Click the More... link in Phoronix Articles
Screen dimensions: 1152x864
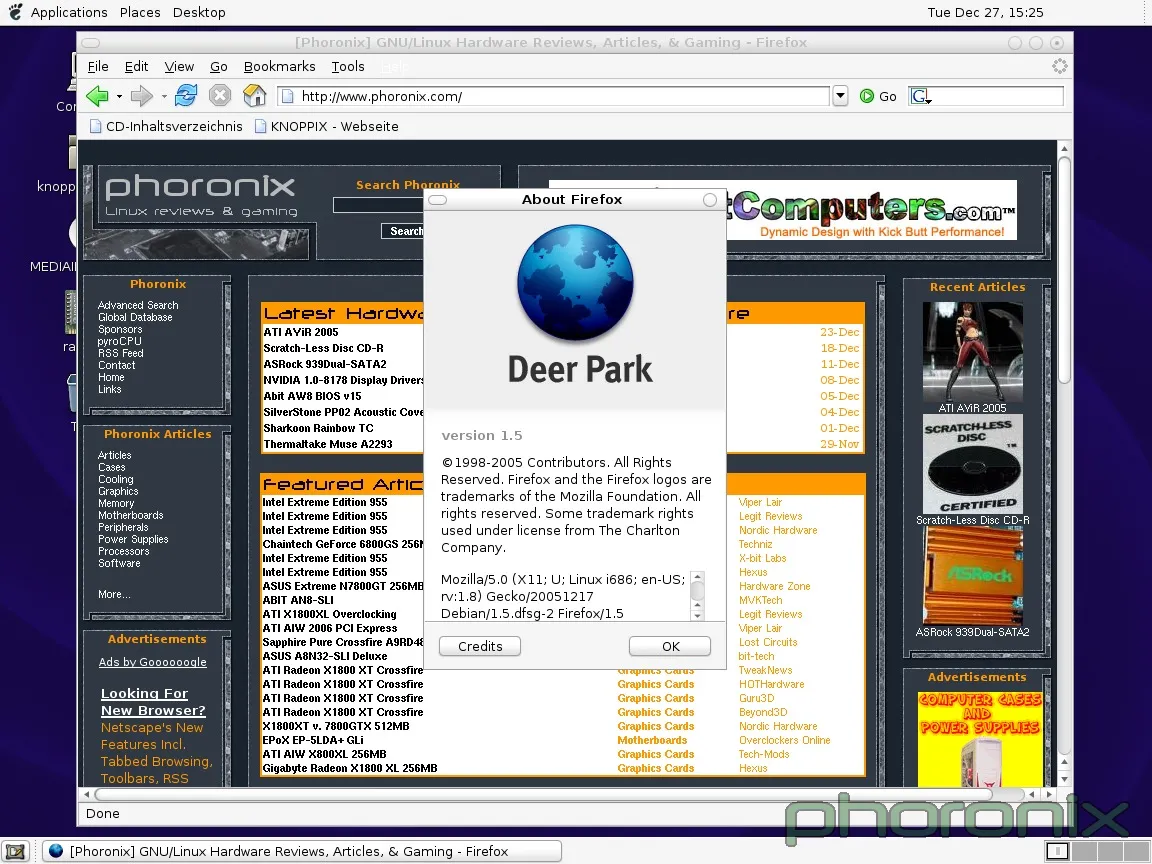click(114, 594)
